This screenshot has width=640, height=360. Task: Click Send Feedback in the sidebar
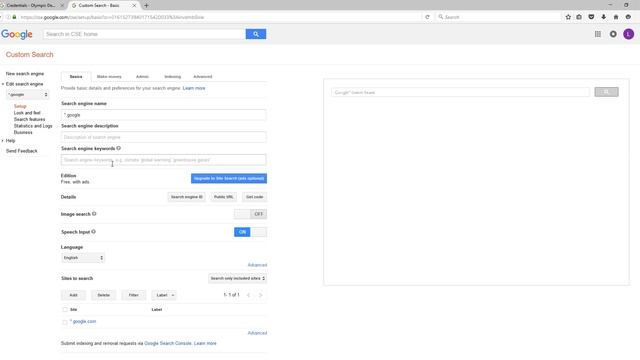coord(22,151)
